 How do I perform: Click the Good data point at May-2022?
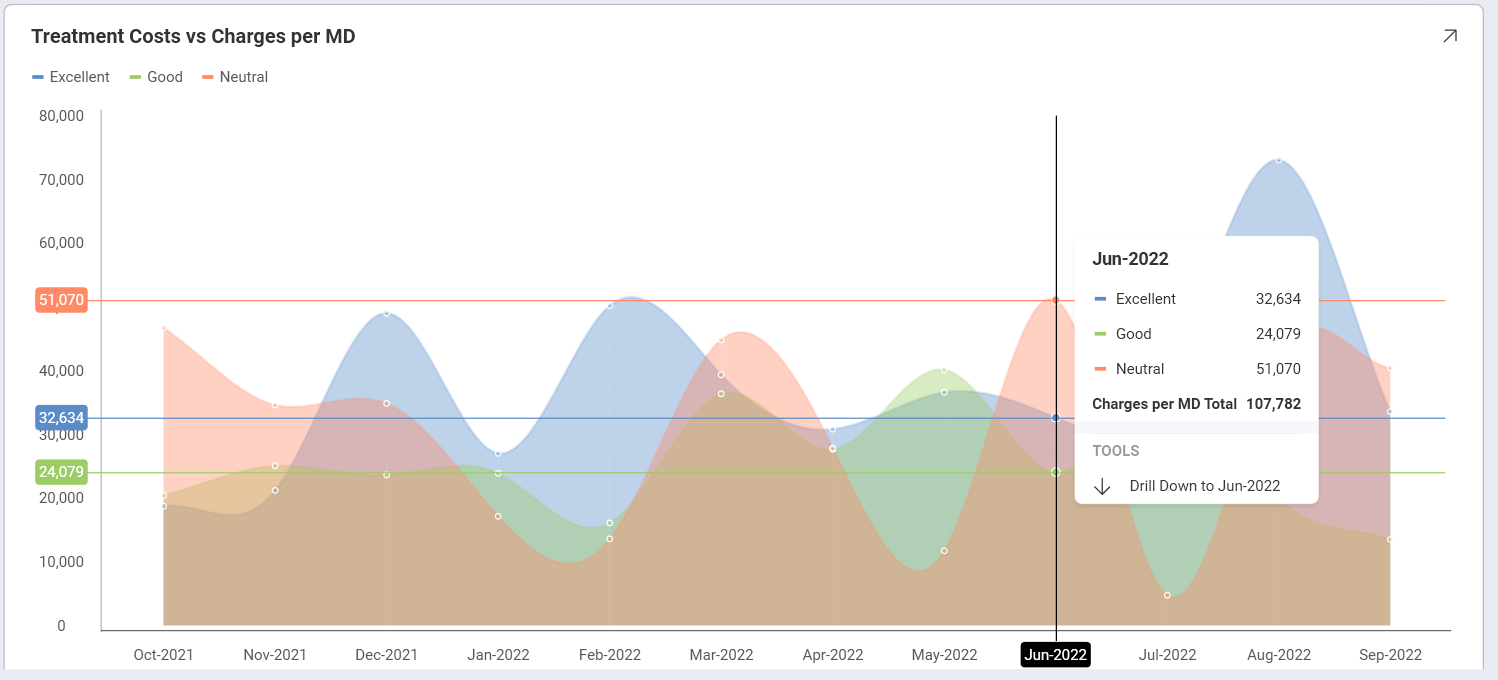click(943, 370)
